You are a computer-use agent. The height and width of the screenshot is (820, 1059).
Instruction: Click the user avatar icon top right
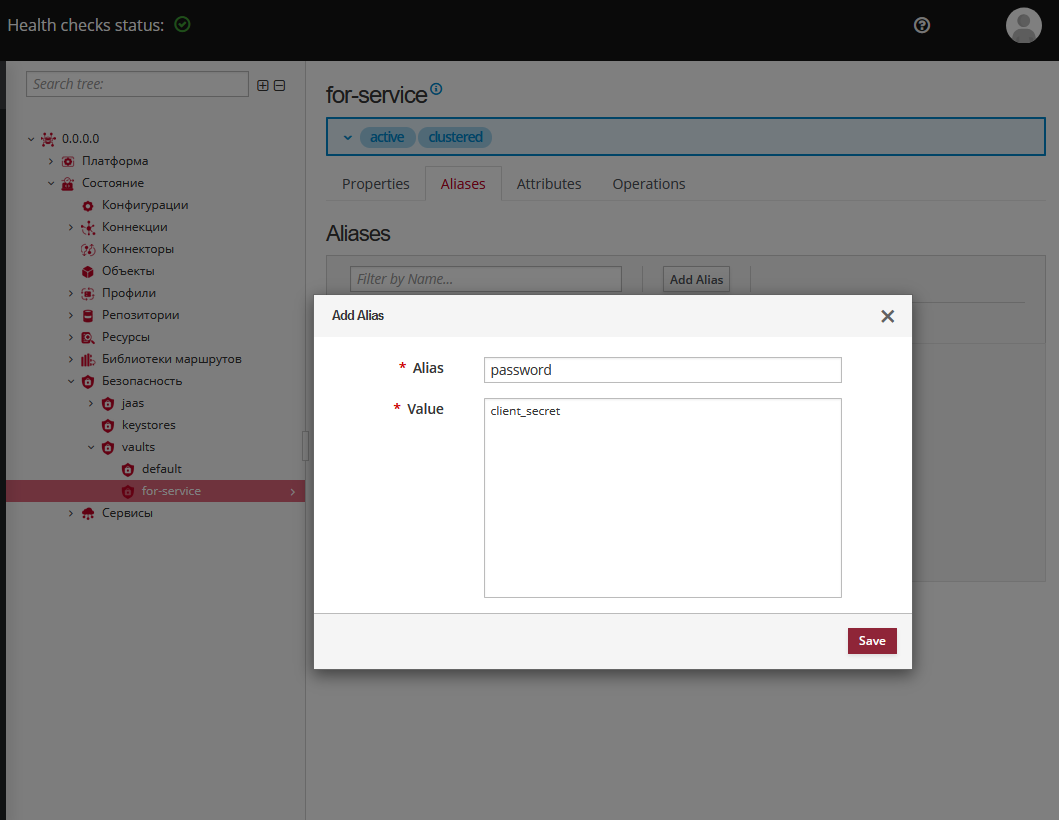[1023, 25]
